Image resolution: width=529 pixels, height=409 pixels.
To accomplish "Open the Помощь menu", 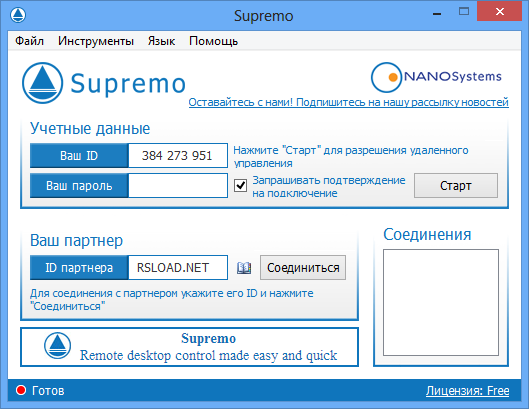I will 213,41.
